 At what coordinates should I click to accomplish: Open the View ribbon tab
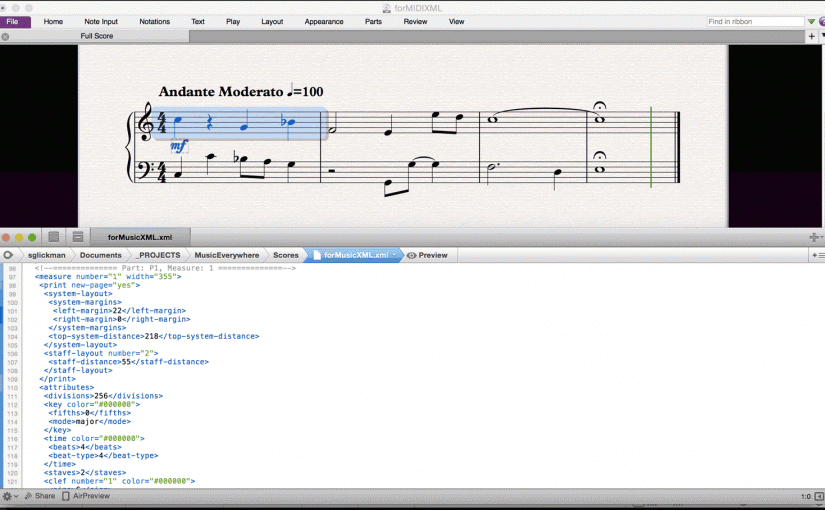tap(456, 22)
